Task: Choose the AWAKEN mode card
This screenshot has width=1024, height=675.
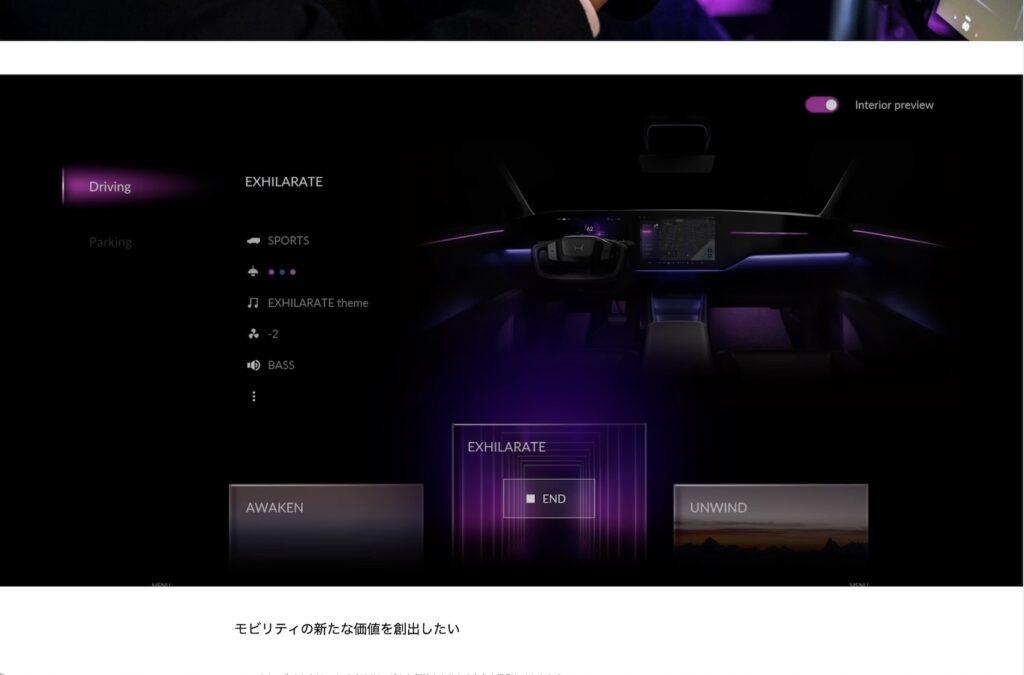Action: coord(326,526)
